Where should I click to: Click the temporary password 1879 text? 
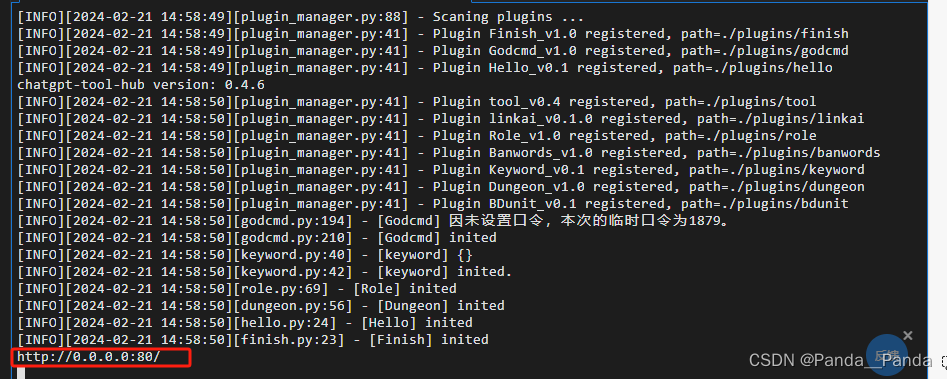click(705, 220)
